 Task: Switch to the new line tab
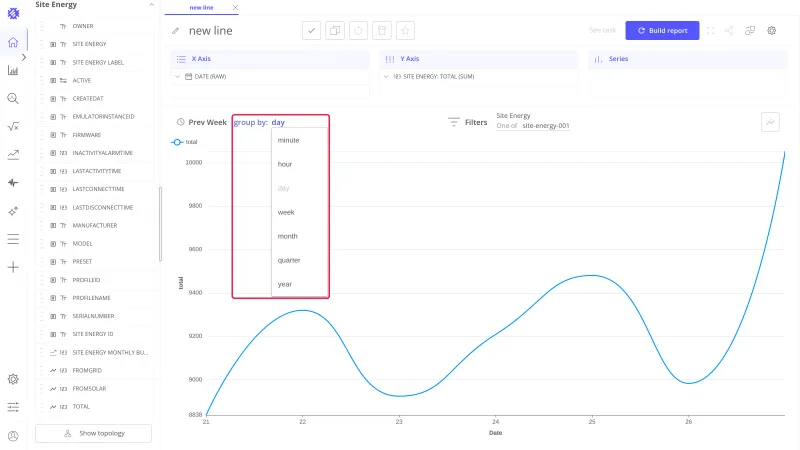point(201,8)
